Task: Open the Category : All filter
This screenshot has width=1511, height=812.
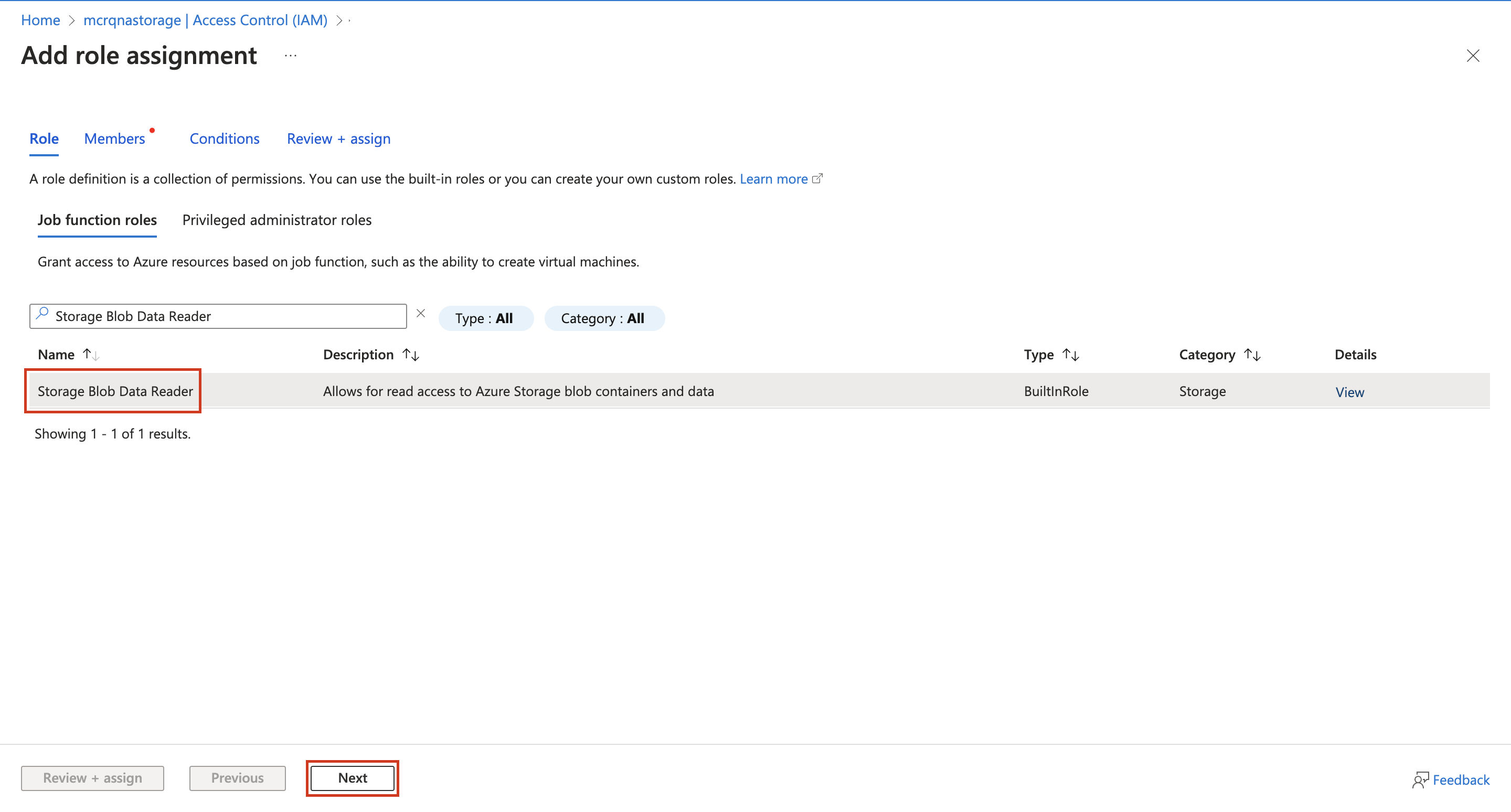Action: tap(604, 318)
